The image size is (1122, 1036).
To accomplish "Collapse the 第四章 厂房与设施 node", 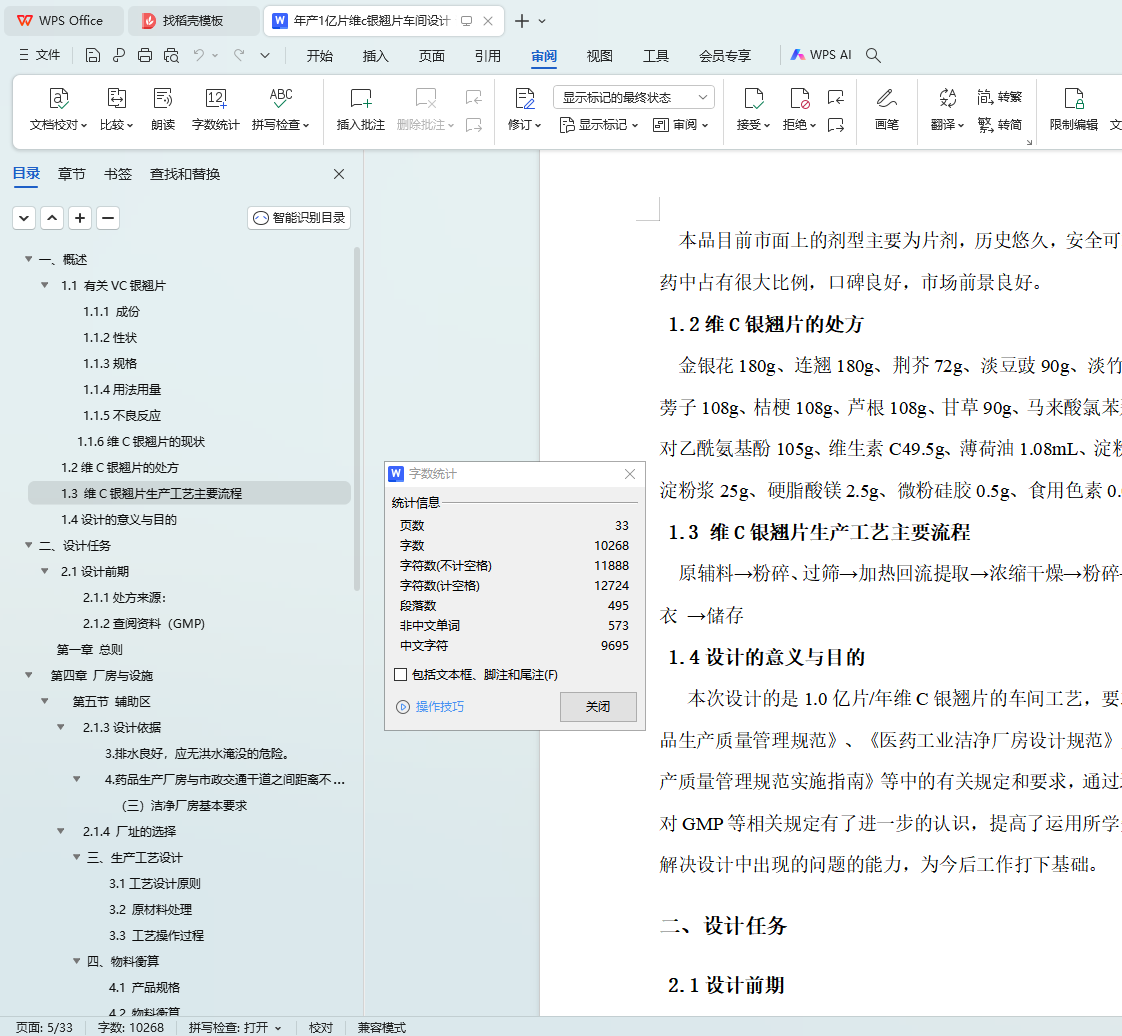I will (x=29, y=675).
